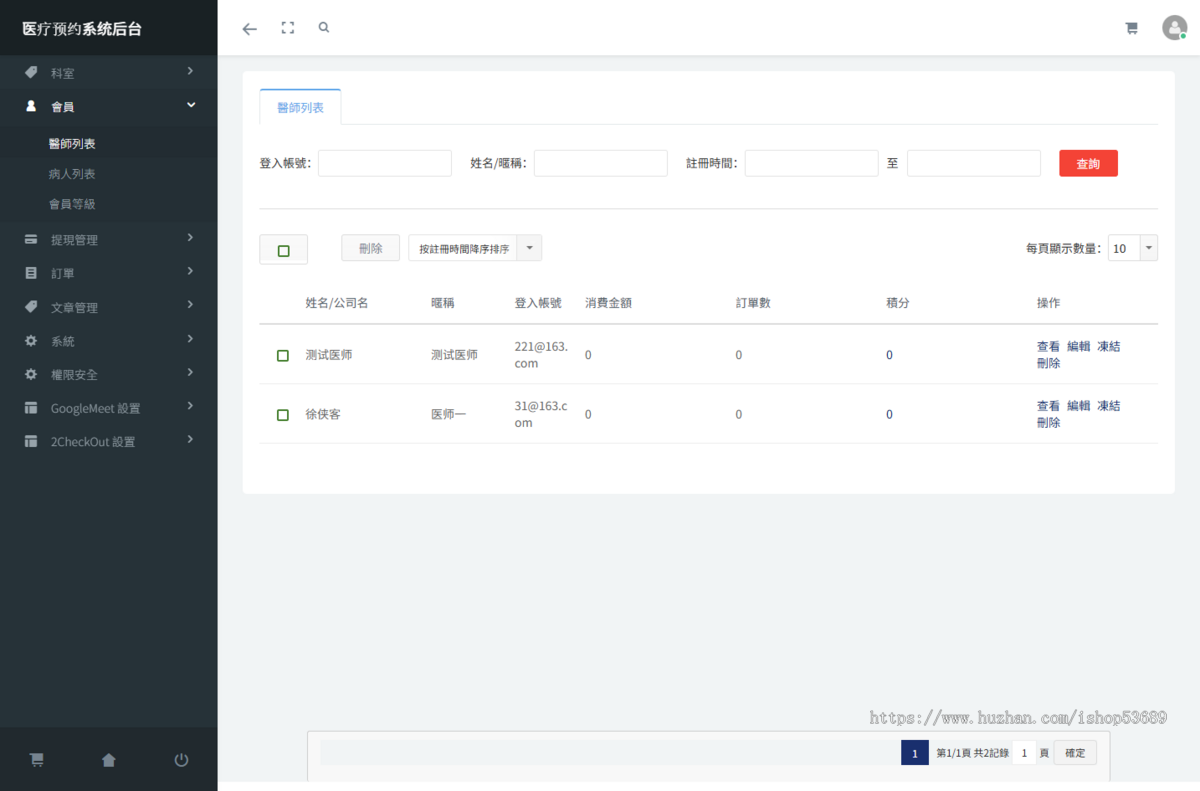Check the row checkbox for 测试医师
The image size is (1200, 791).
[283, 355]
